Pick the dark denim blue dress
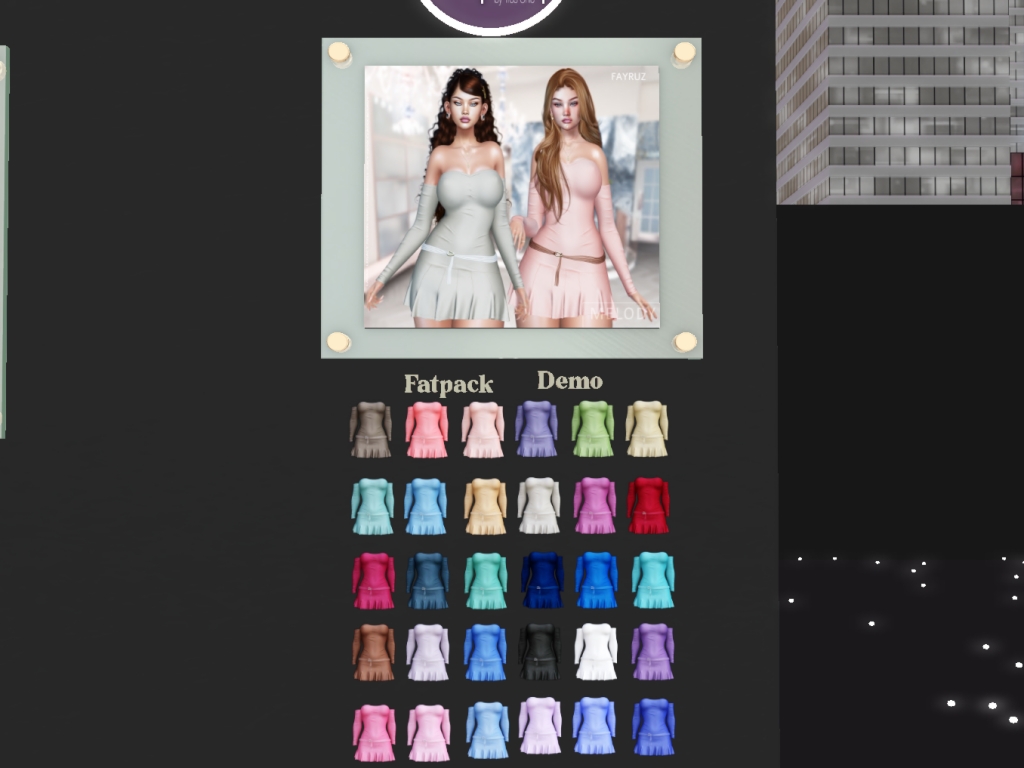This screenshot has height=768, width=1024. click(x=428, y=581)
